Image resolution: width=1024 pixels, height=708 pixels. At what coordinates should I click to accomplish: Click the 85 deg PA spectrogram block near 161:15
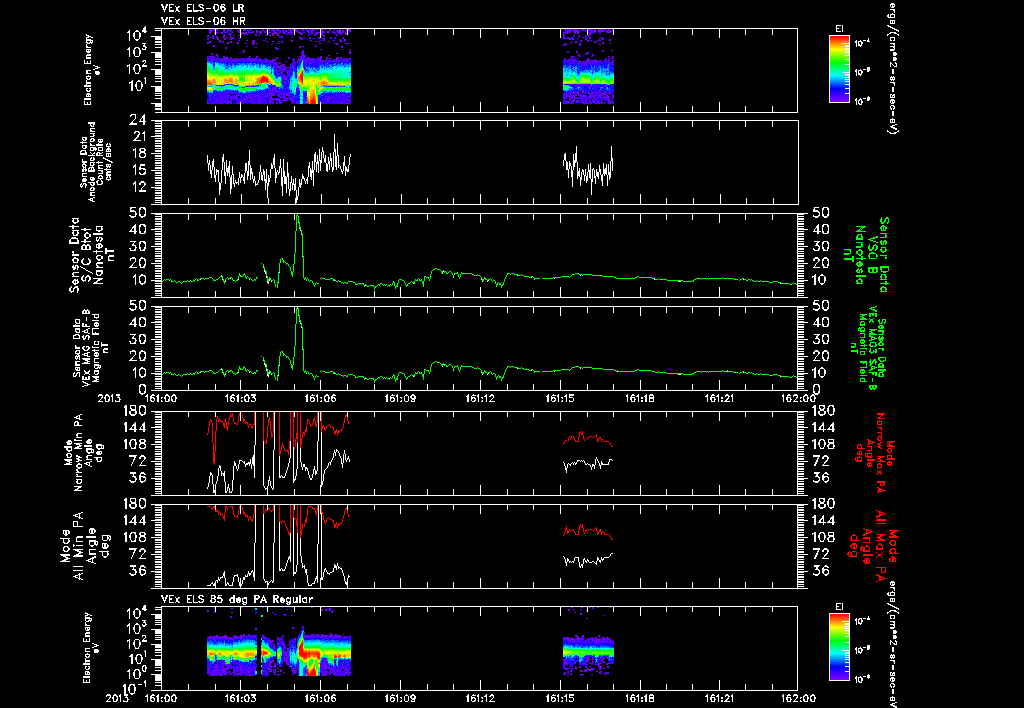pos(588,655)
